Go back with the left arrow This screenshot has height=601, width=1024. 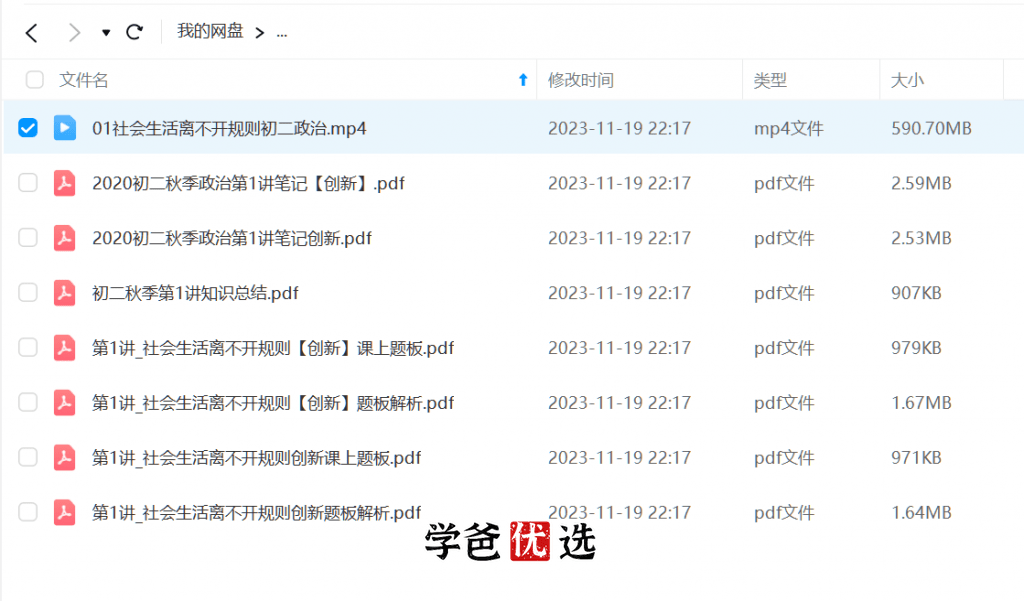(x=31, y=32)
